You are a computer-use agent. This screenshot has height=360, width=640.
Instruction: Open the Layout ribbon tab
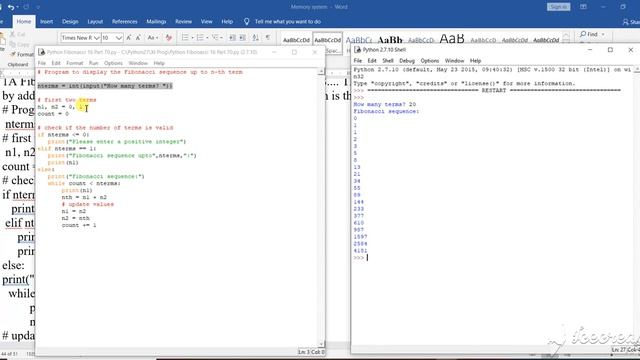pyautogui.click(x=95, y=22)
